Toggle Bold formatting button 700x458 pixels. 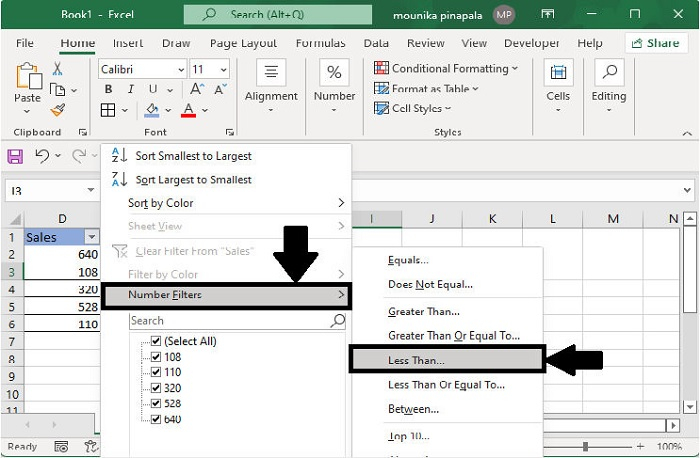(108, 89)
